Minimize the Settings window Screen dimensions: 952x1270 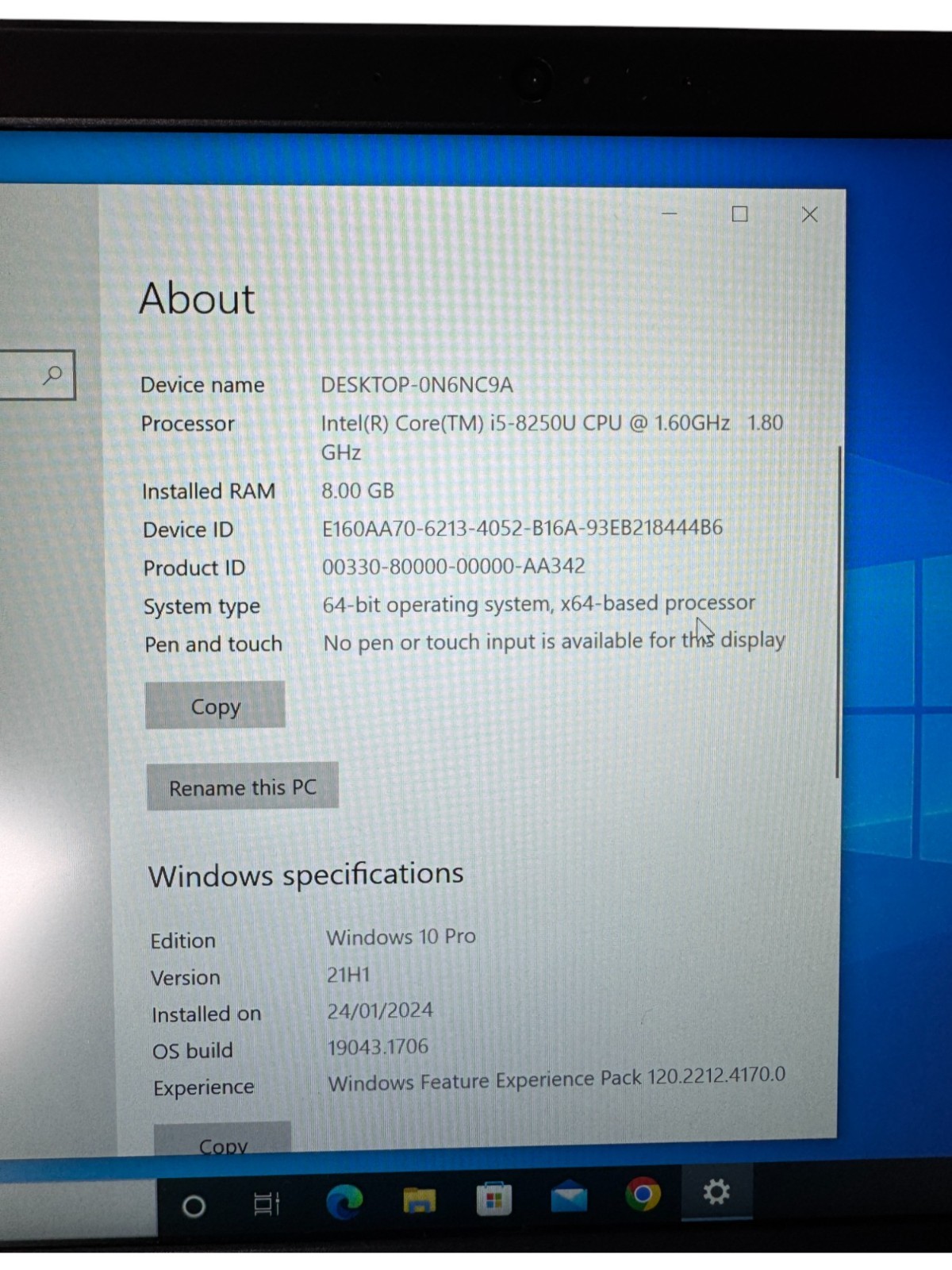pos(670,214)
